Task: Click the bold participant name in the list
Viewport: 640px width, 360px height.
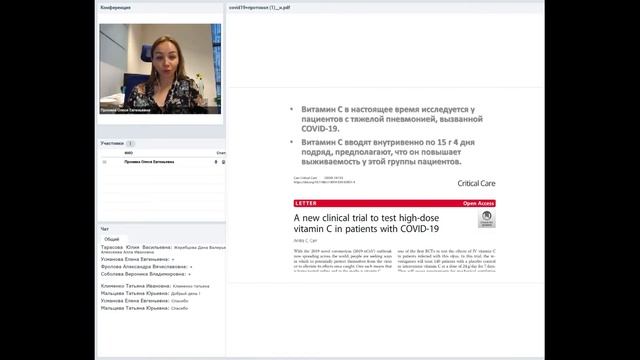Action: [149, 162]
